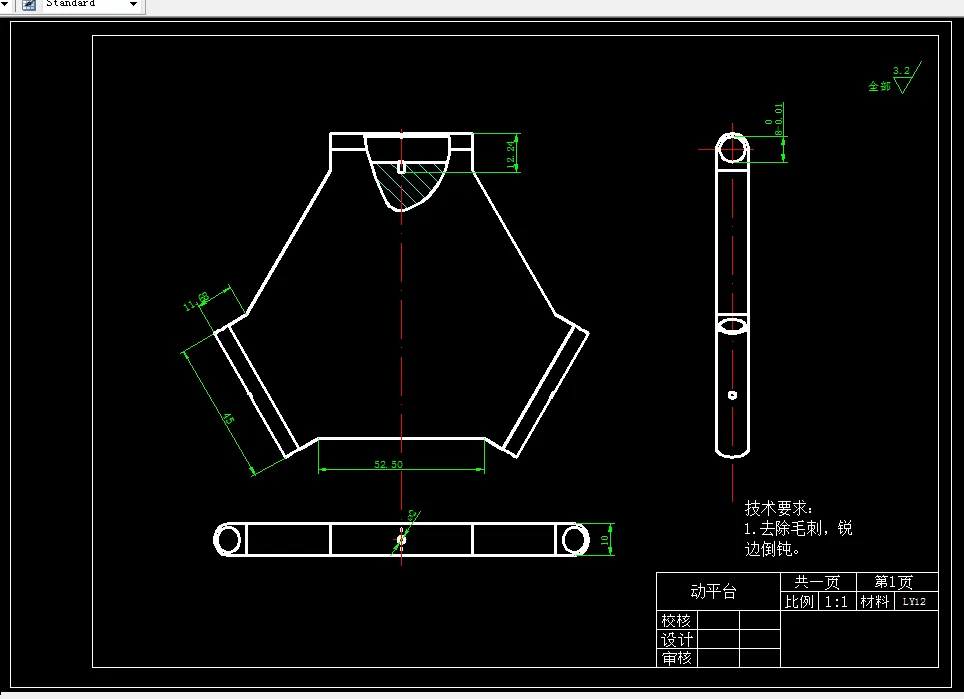The height and width of the screenshot is (699, 964).
Task: Select the surface roughness symbol 3.2
Action: tap(899, 73)
